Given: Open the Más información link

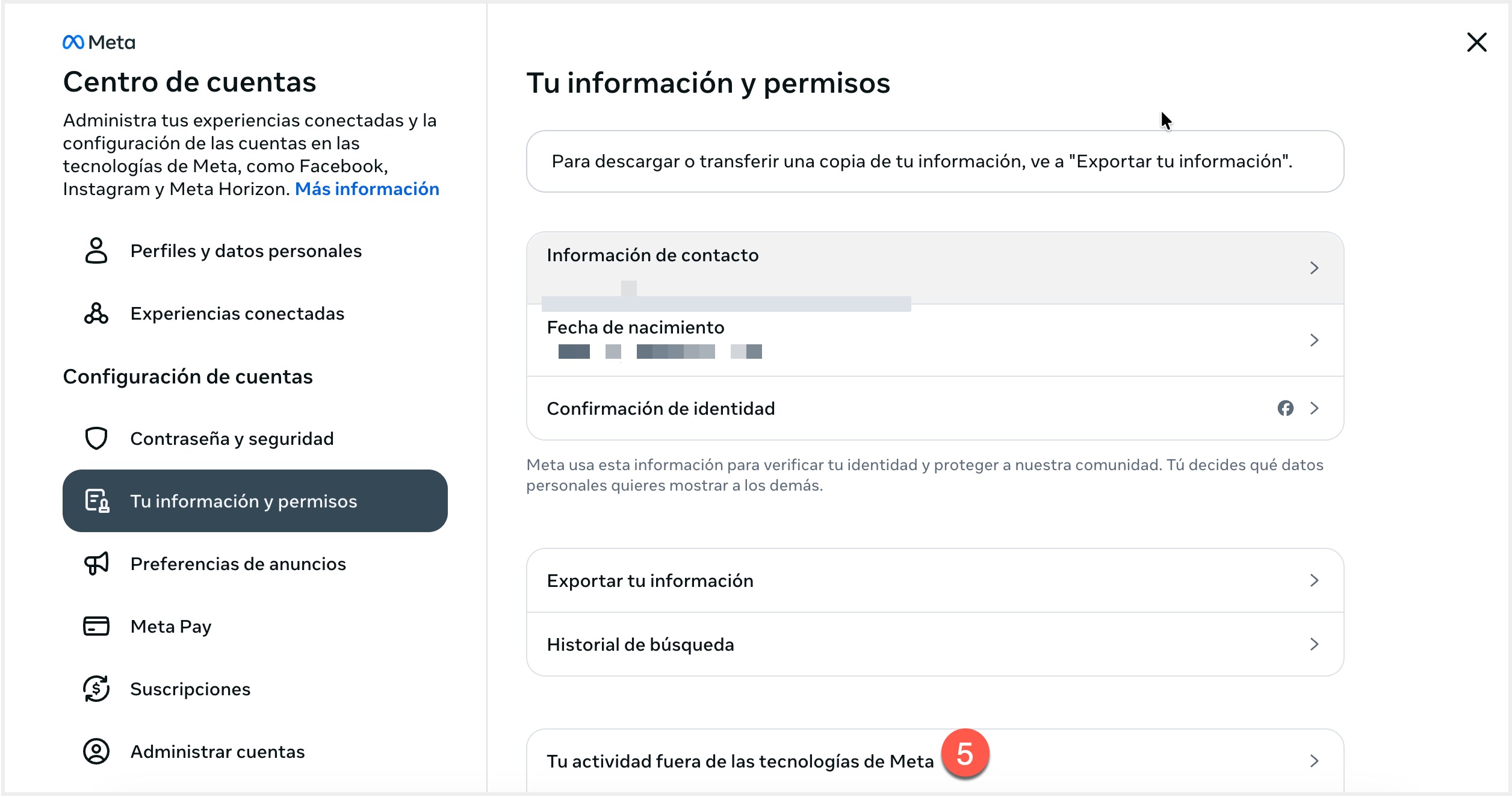Looking at the screenshot, I should point(367,188).
